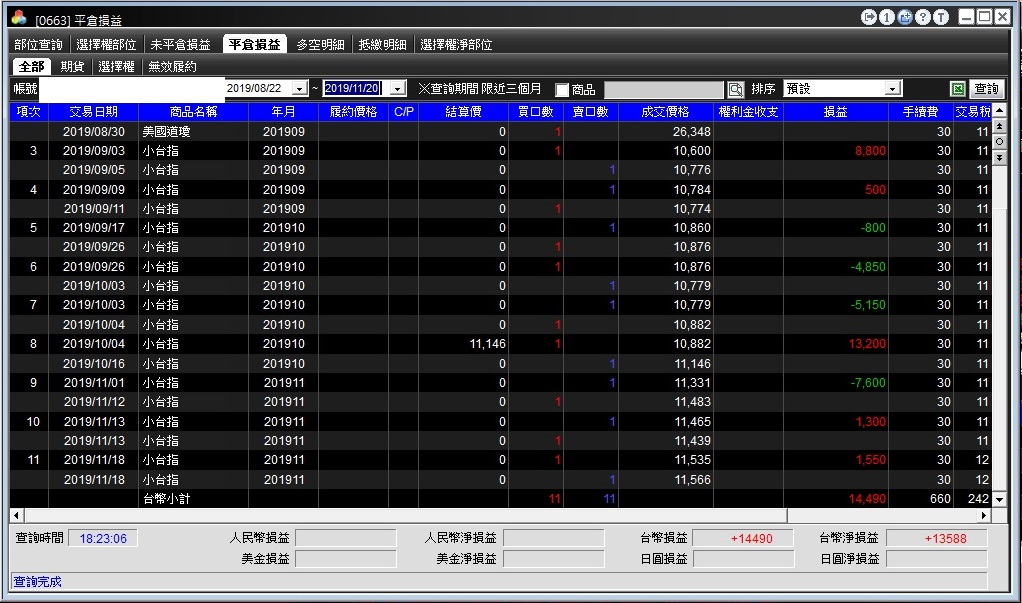Expand the end date 2019/11/20 dropdown
Viewport: 1022px width, 603px height.
coord(398,89)
